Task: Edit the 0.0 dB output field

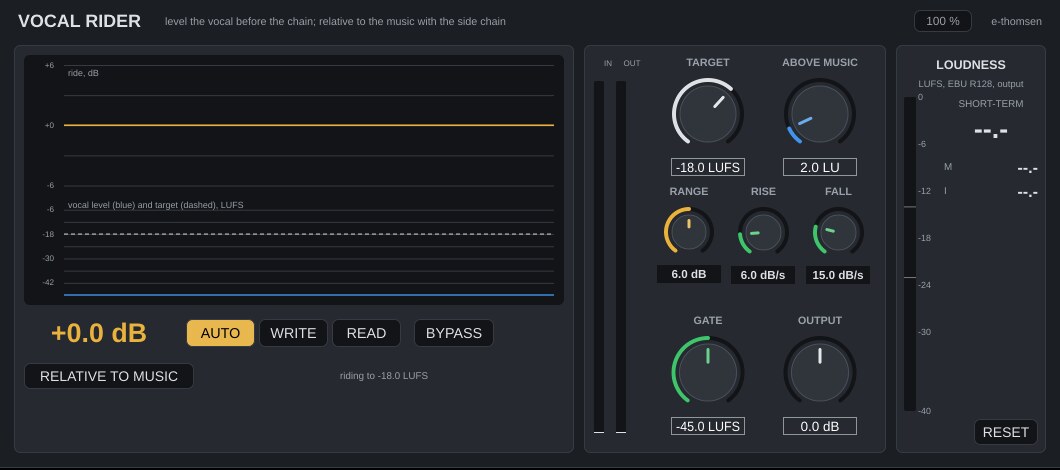Action: tap(820, 426)
